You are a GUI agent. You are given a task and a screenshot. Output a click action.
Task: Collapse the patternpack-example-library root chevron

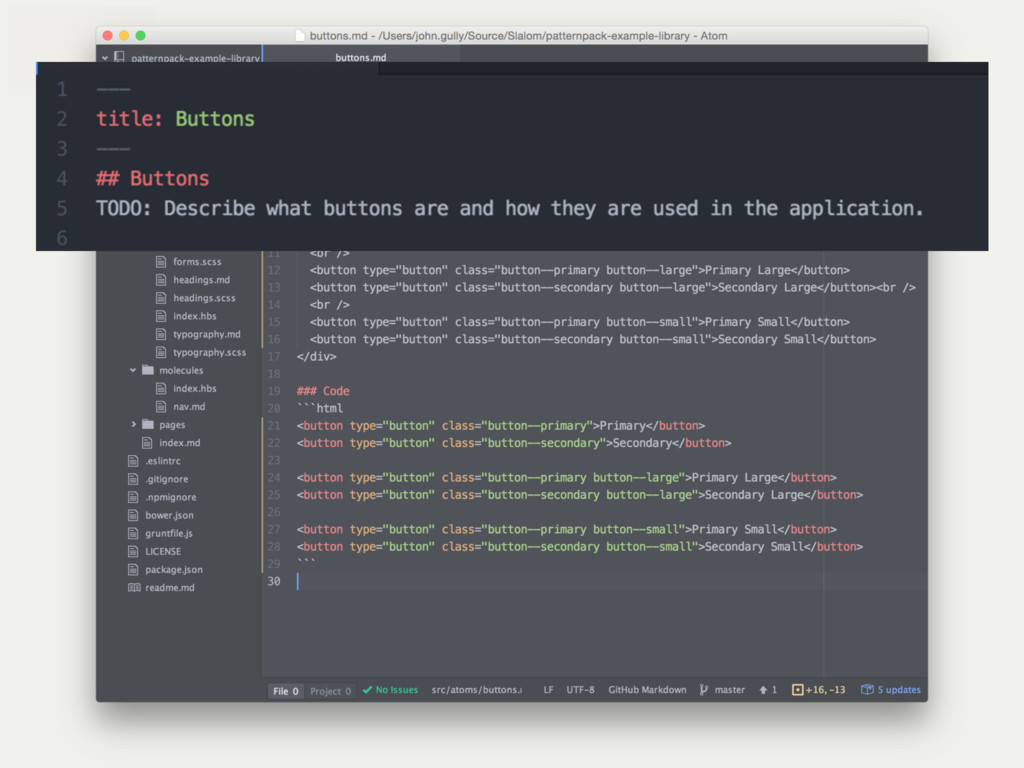[104, 58]
